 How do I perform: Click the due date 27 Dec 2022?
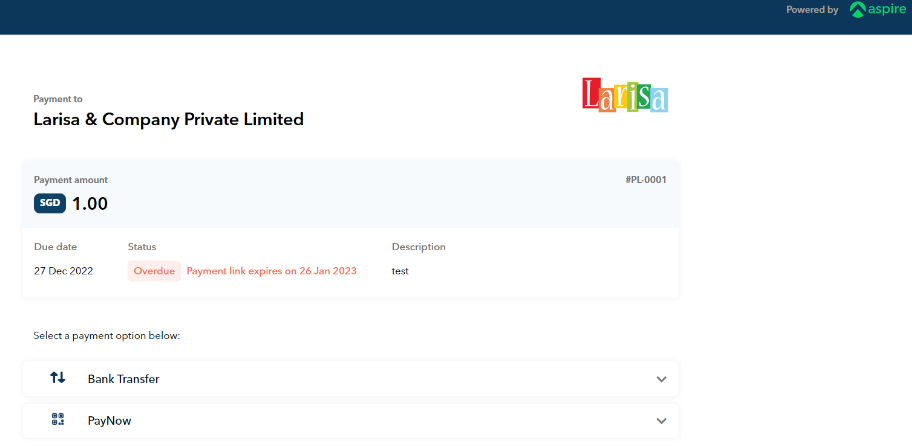pos(63,271)
